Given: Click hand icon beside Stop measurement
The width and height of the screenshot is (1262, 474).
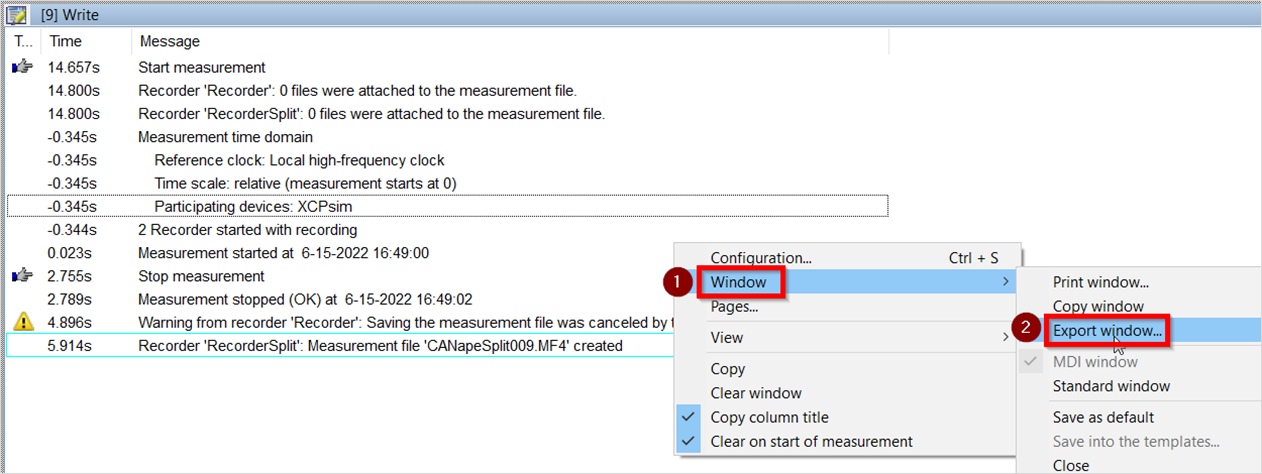Looking at the screenshot, I should point(21,276).
